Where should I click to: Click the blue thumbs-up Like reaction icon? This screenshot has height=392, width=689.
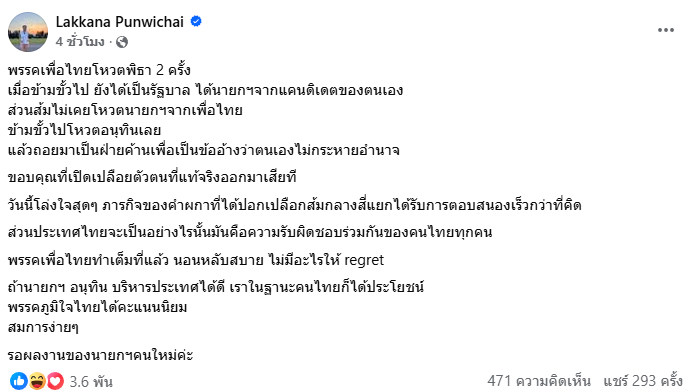[x=18, y=381]
